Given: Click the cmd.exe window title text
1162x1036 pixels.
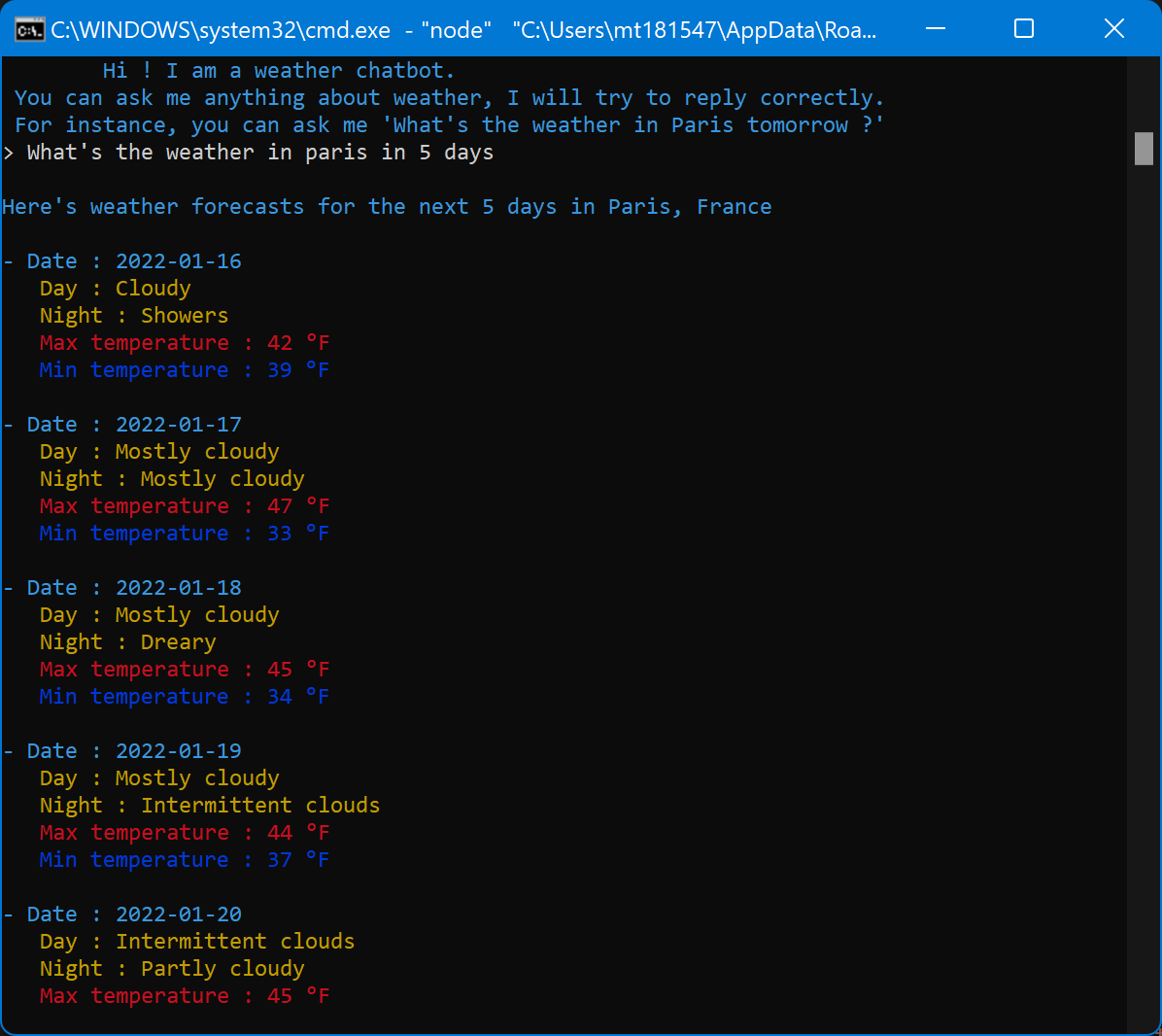Looking at the screenshot, I should pos(463,30).
